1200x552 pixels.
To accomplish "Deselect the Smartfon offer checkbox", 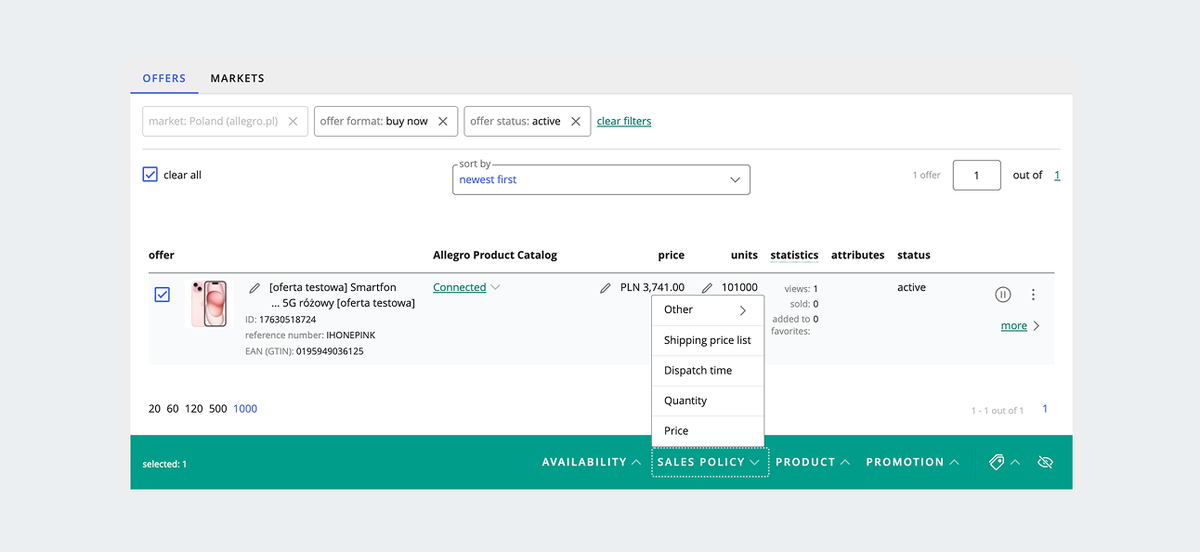I will tap(162, 295).
